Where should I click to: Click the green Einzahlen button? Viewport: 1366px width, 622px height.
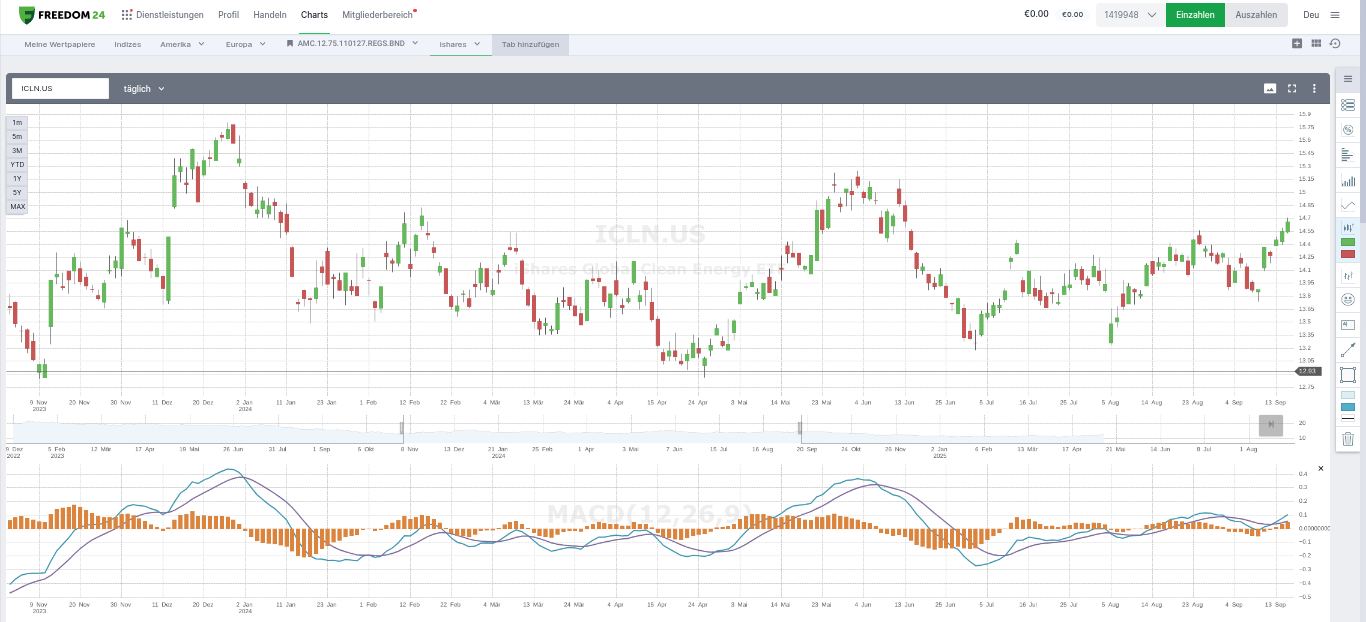point(1195,15)
